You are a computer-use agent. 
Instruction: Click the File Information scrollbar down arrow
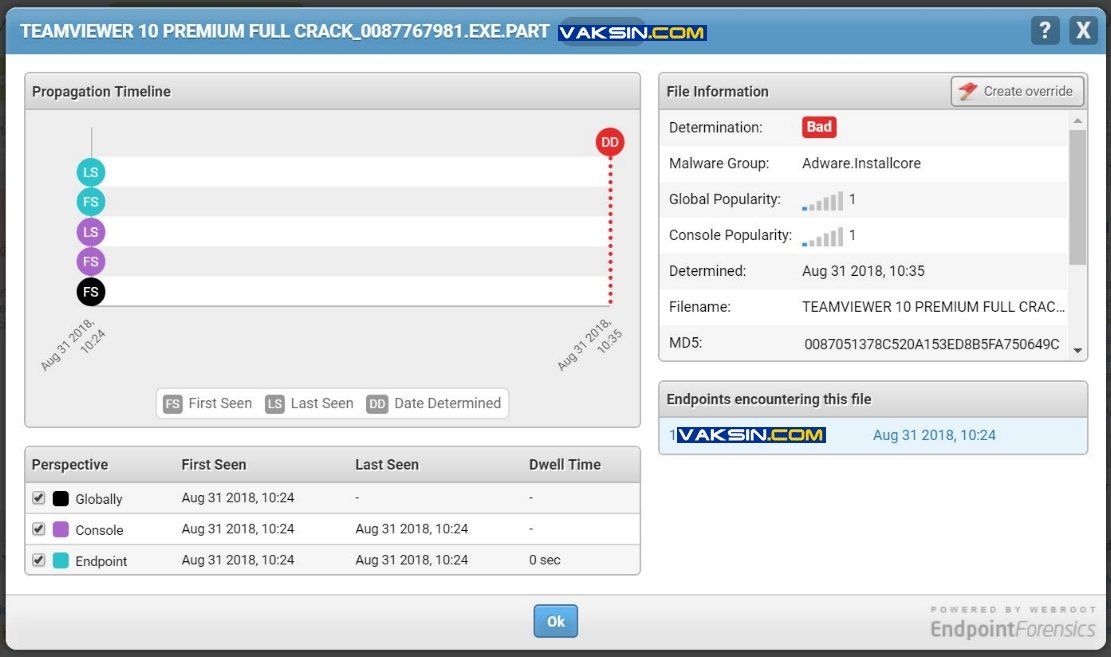1078,350
